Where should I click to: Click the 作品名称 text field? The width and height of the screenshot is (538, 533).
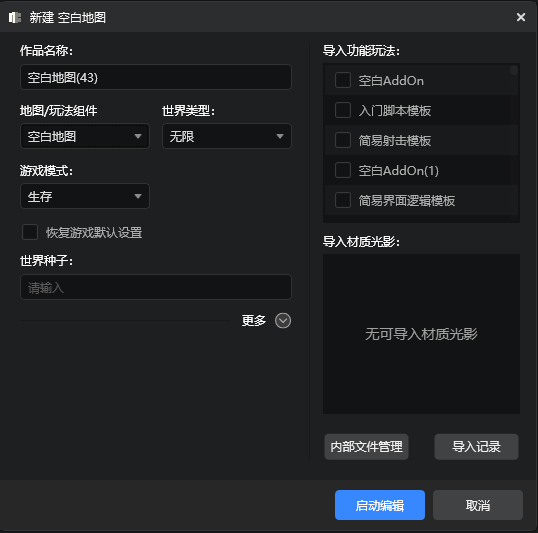156,77
